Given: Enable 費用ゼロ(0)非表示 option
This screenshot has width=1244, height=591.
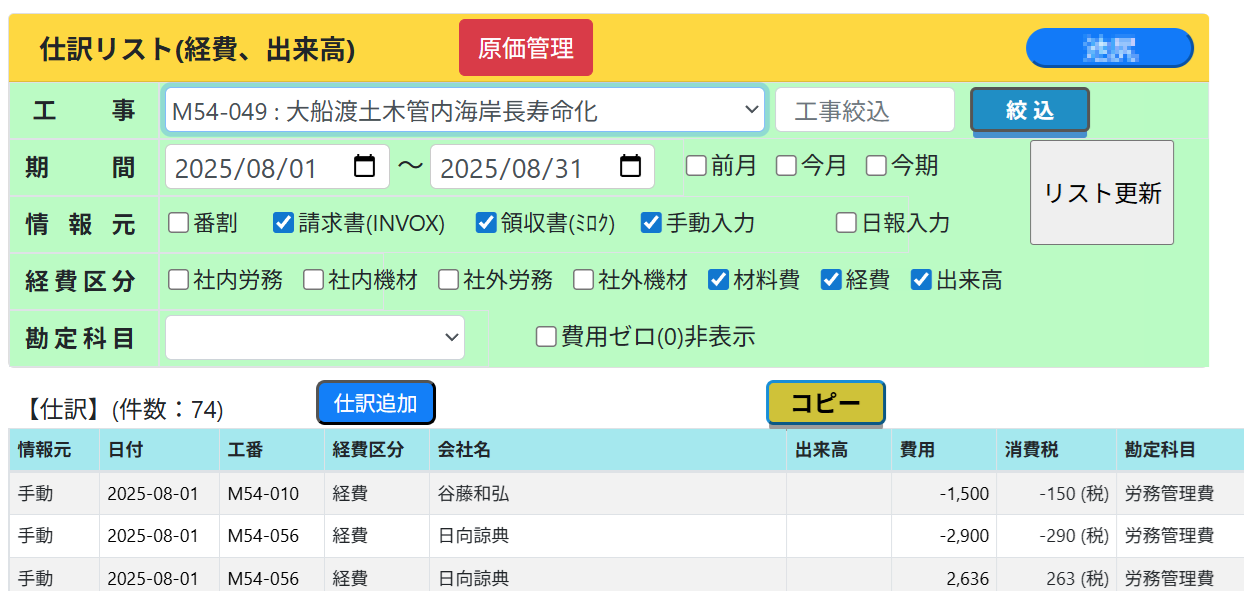Looking at the screenshot, I should click(x=546, y=337).
